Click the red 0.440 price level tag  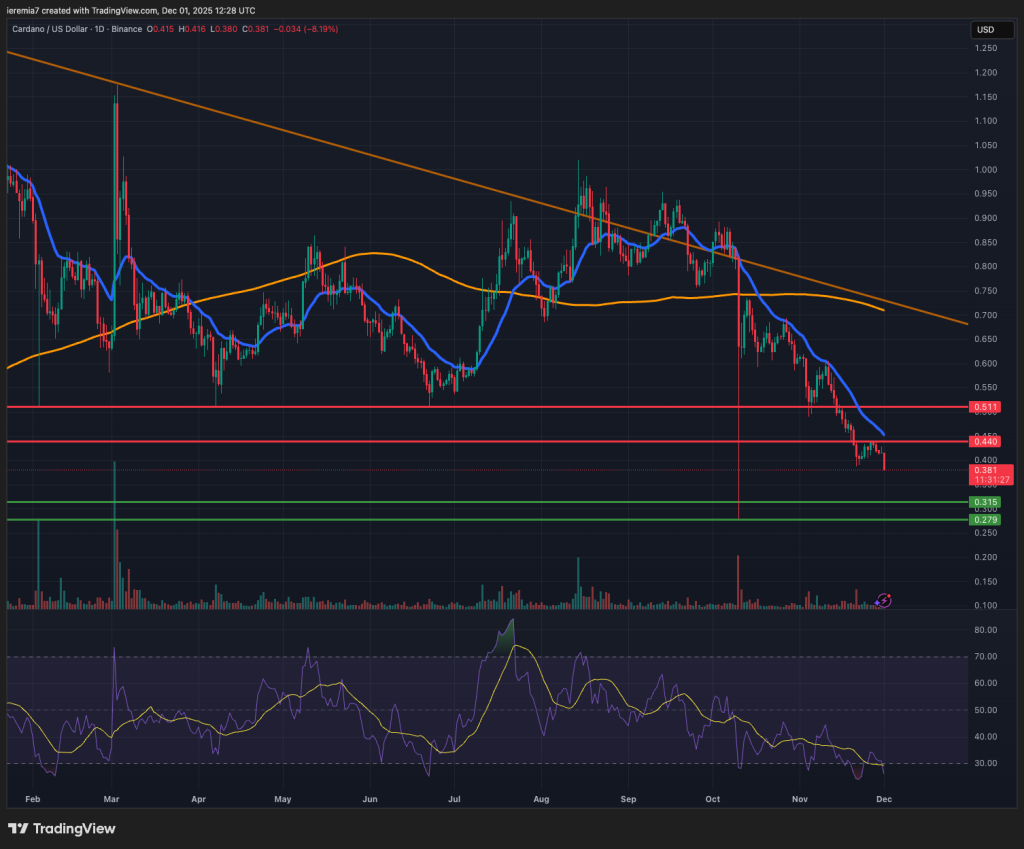tap(986, 441)
